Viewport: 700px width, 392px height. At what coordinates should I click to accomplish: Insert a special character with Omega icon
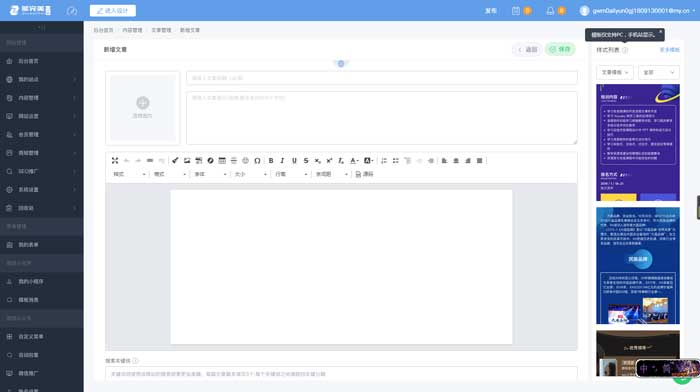(x=257, y=161)
